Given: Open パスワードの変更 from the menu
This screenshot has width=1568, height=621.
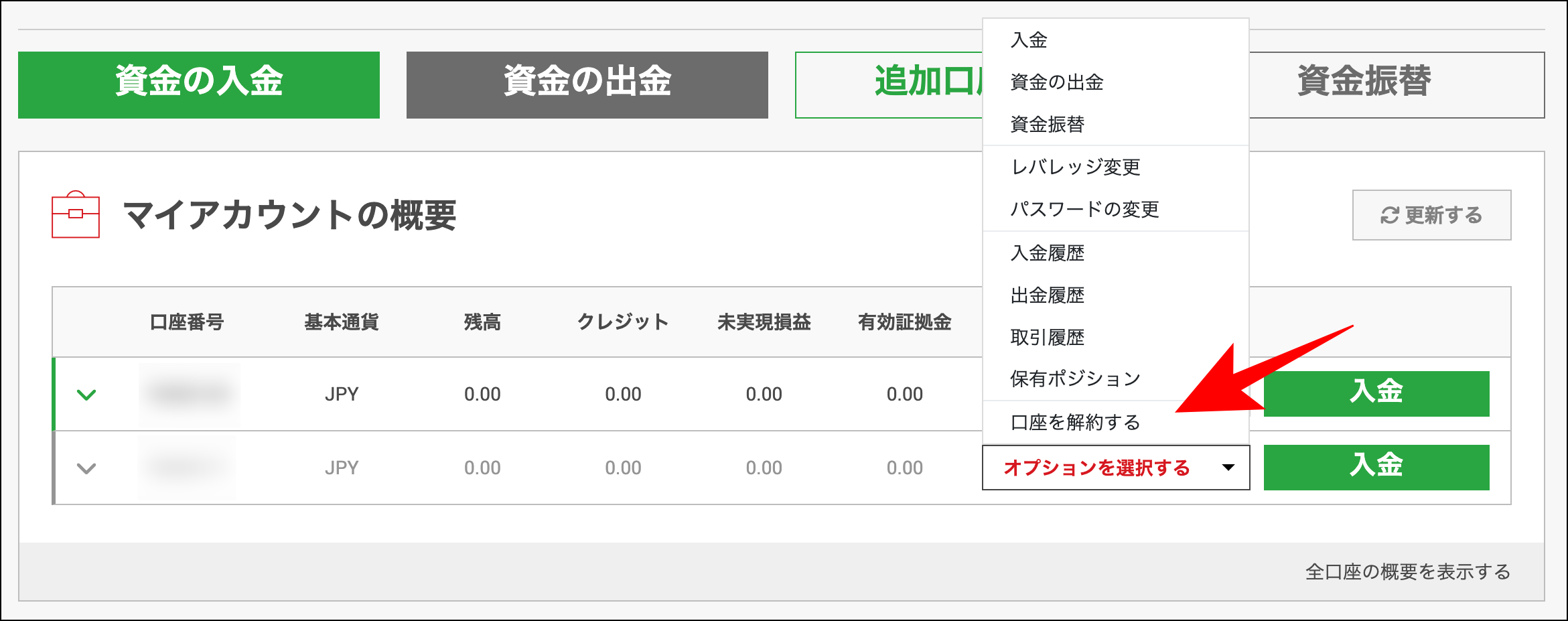Looking at the screenshot, I should [1084, 209].
